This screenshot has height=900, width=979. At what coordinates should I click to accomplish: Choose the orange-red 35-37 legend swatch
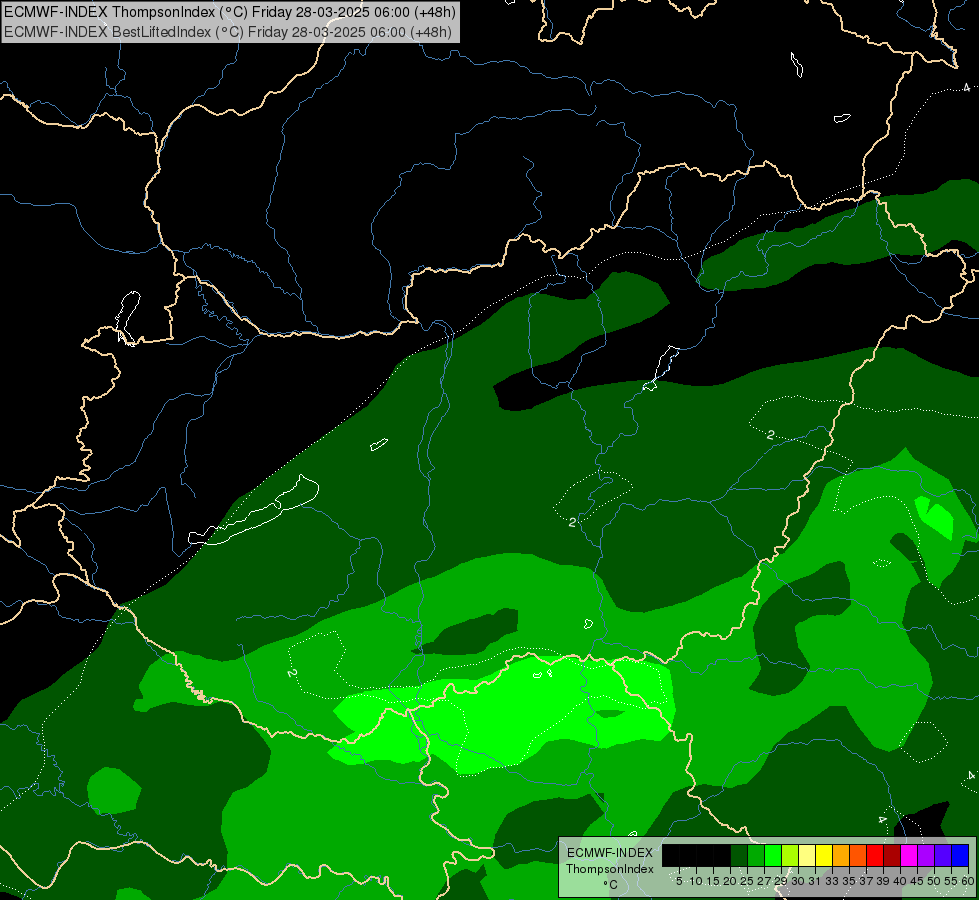(858, 855)
